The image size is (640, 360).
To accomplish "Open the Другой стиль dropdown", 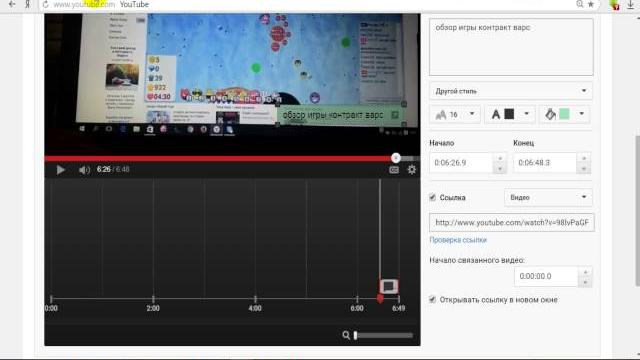I will click(x=511, y=91).
